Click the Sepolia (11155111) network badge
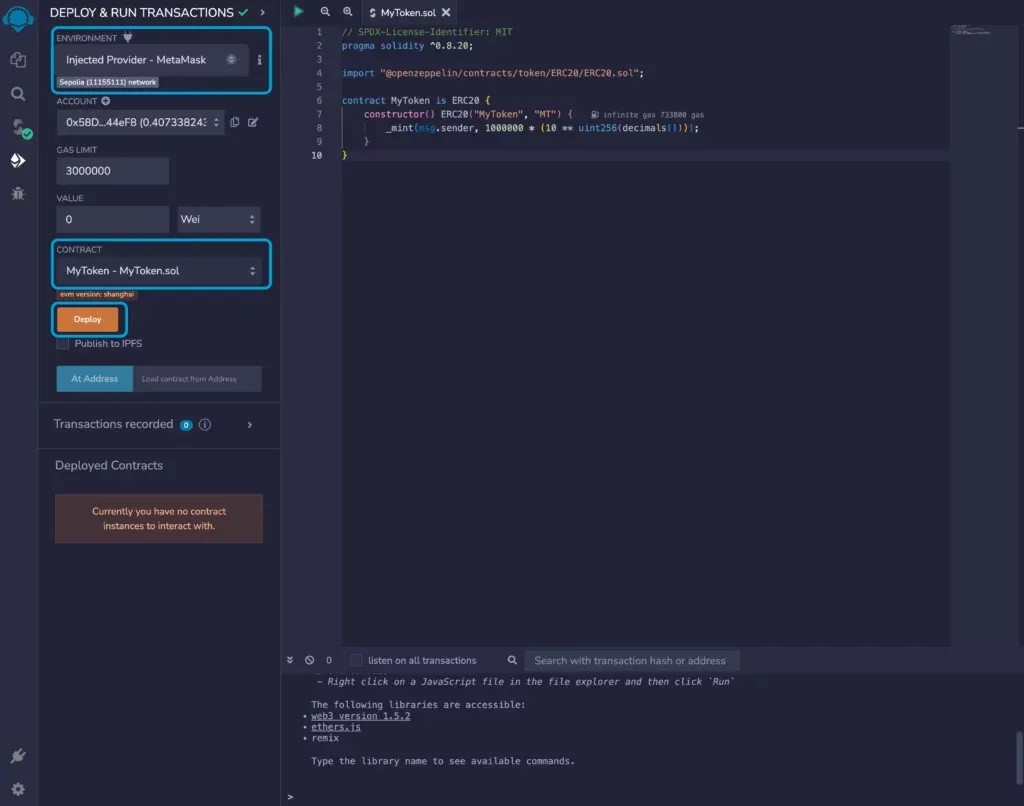The image size is (1024, 806). 108,82
